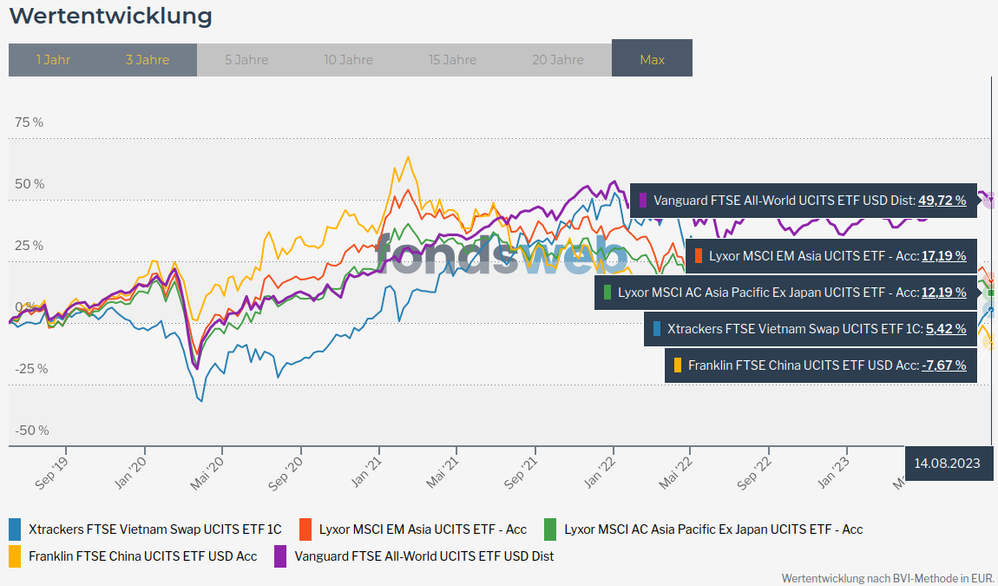Select the 1 Jahr time range tab

[x=53, y=60]
